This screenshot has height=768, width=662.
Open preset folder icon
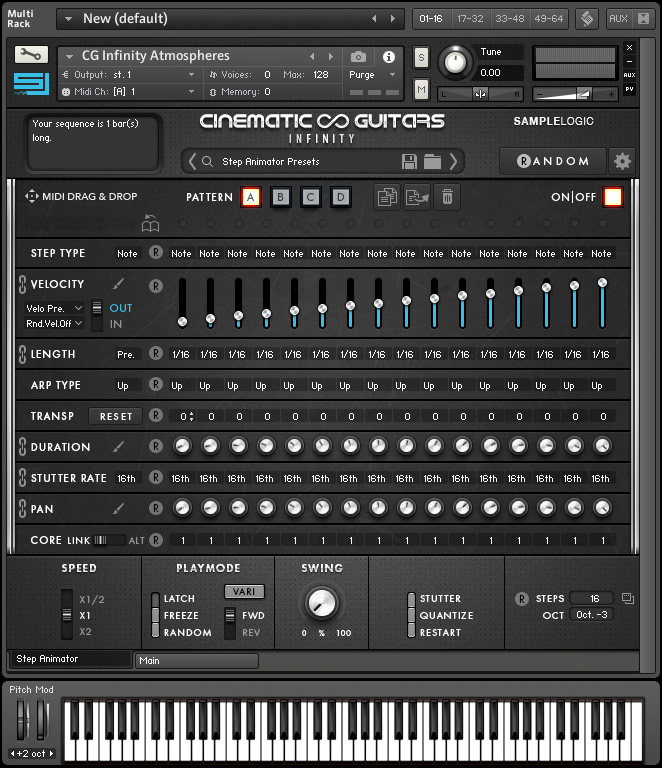pyautogui.click(x=432, y=161)
